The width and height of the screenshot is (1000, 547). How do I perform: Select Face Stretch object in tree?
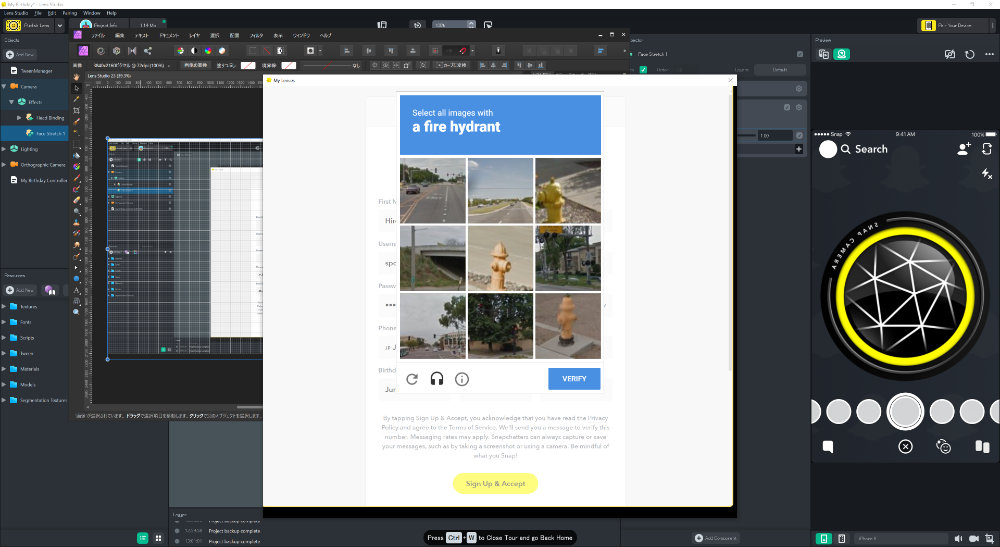pyautogui.click(x=35, y=133)
